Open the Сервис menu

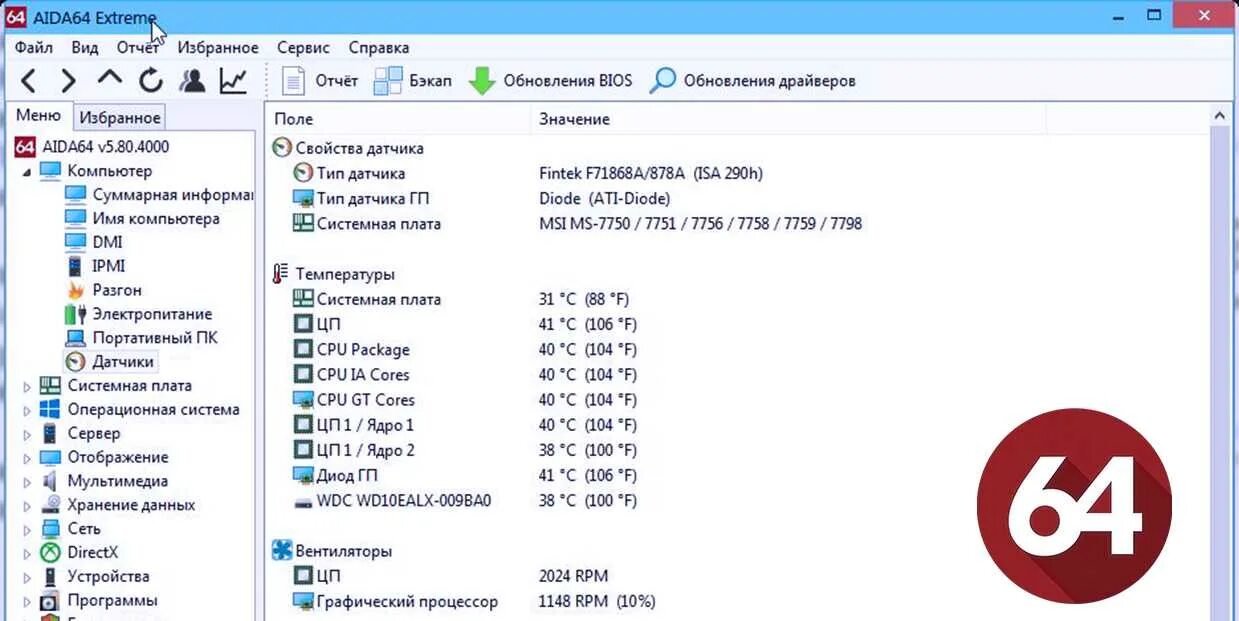coord(303,47)
